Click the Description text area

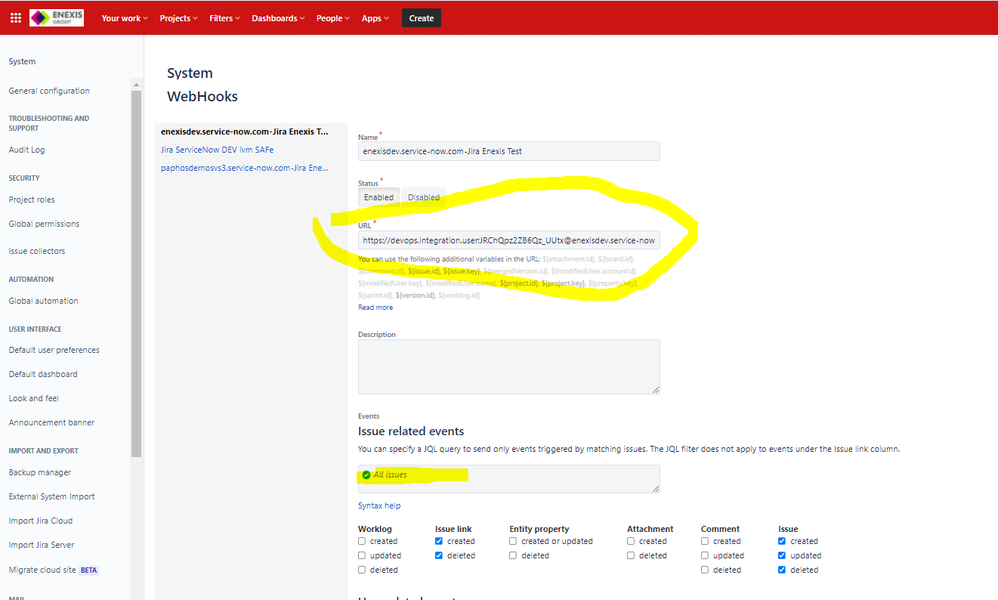[509, 366]
